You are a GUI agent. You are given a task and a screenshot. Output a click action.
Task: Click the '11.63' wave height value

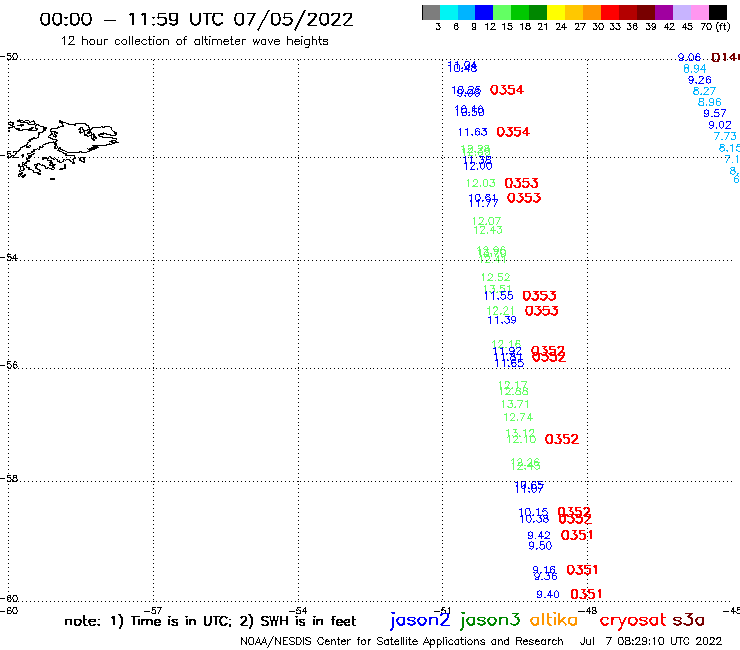(x=472, y=132)
